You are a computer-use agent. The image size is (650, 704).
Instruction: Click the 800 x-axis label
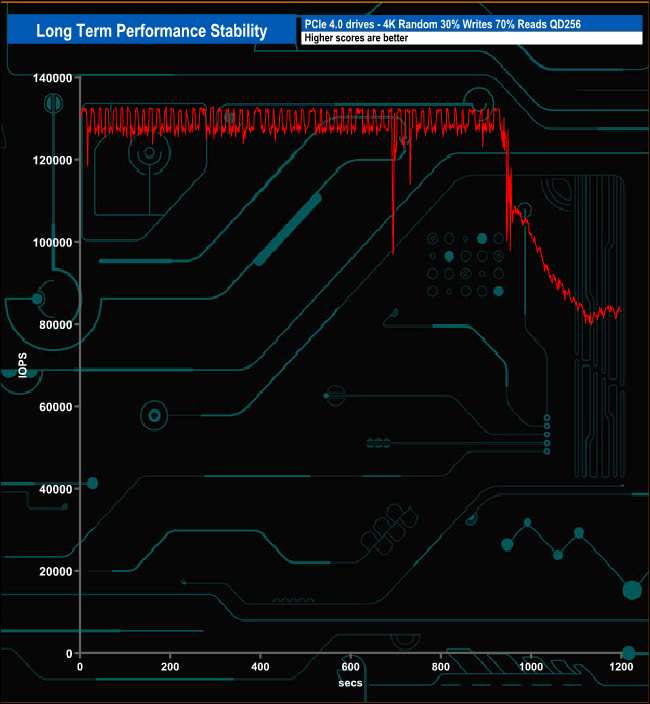pyautogui.click(x=441, y=667)
